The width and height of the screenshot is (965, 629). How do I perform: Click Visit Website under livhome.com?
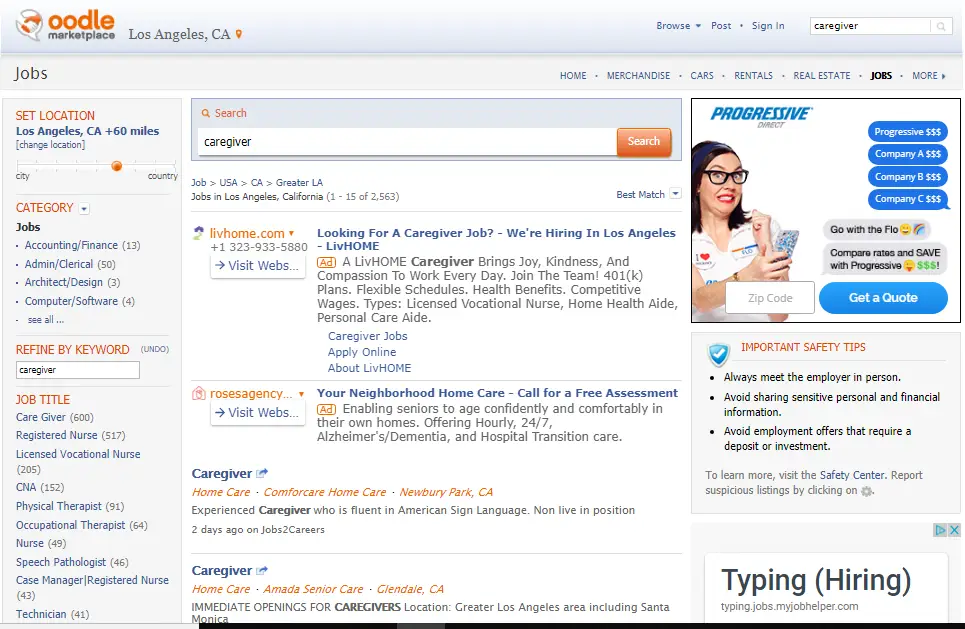257,266
